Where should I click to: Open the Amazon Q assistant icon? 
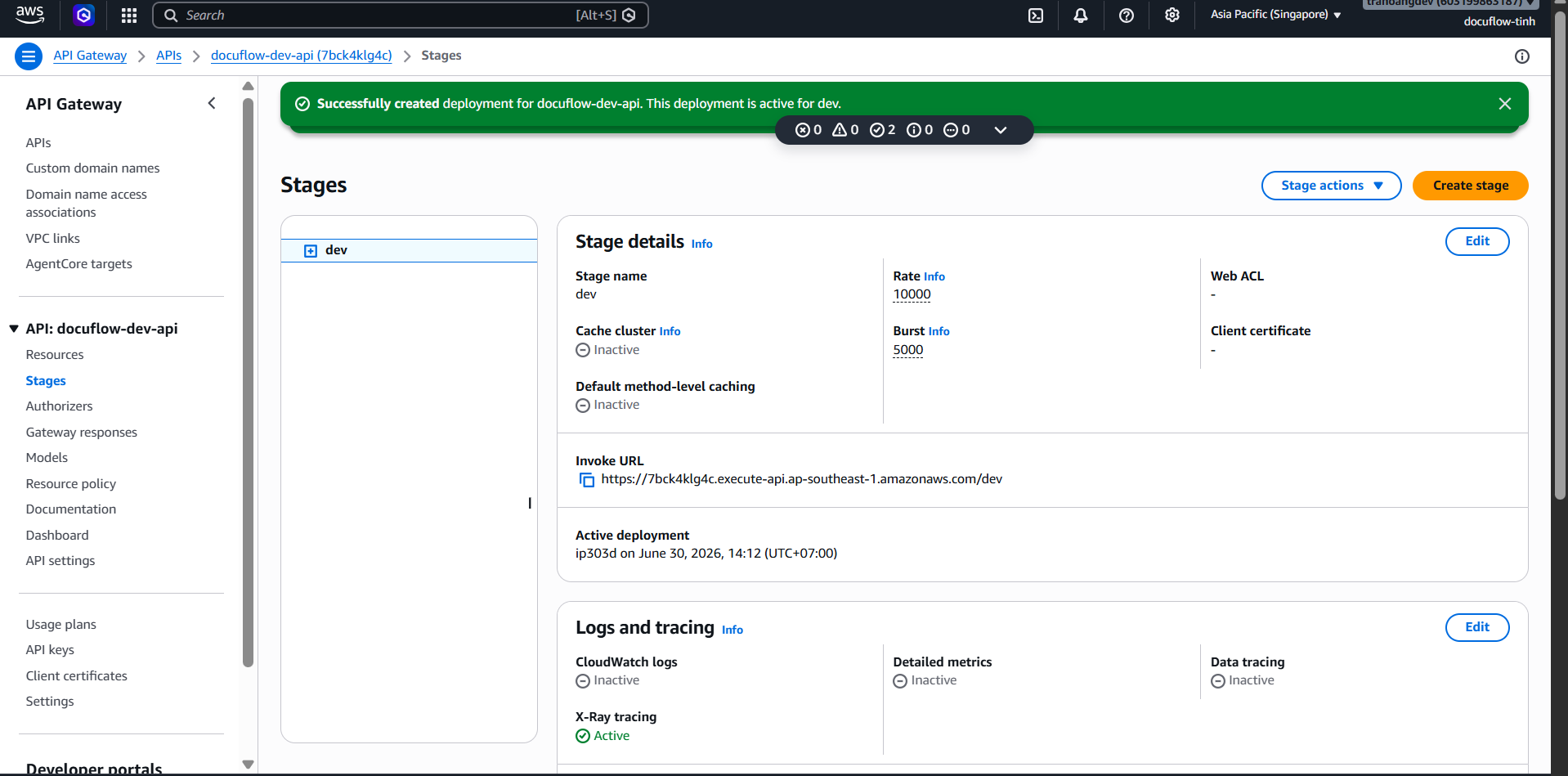(83, 15)
